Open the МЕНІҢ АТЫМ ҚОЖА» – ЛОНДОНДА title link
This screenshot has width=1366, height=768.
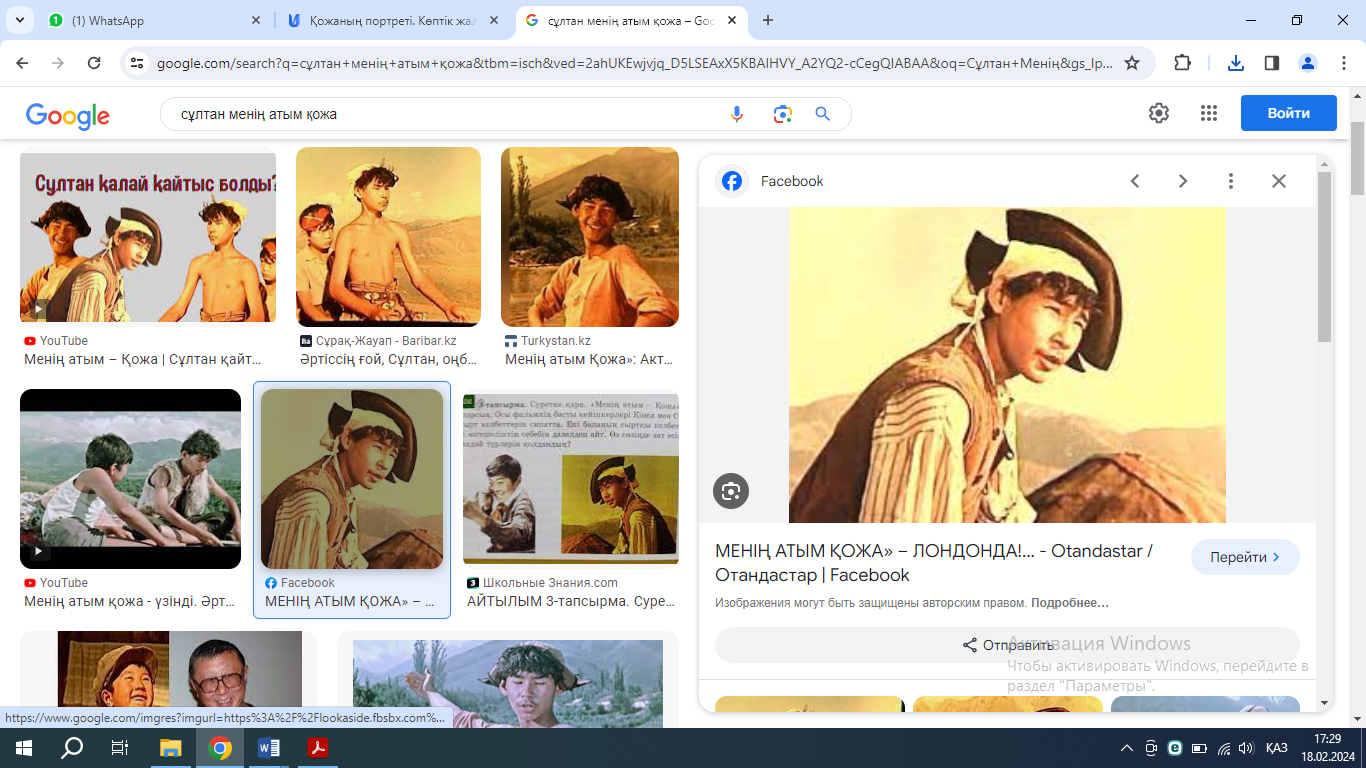pyautogui.click(x=934, y=563)
